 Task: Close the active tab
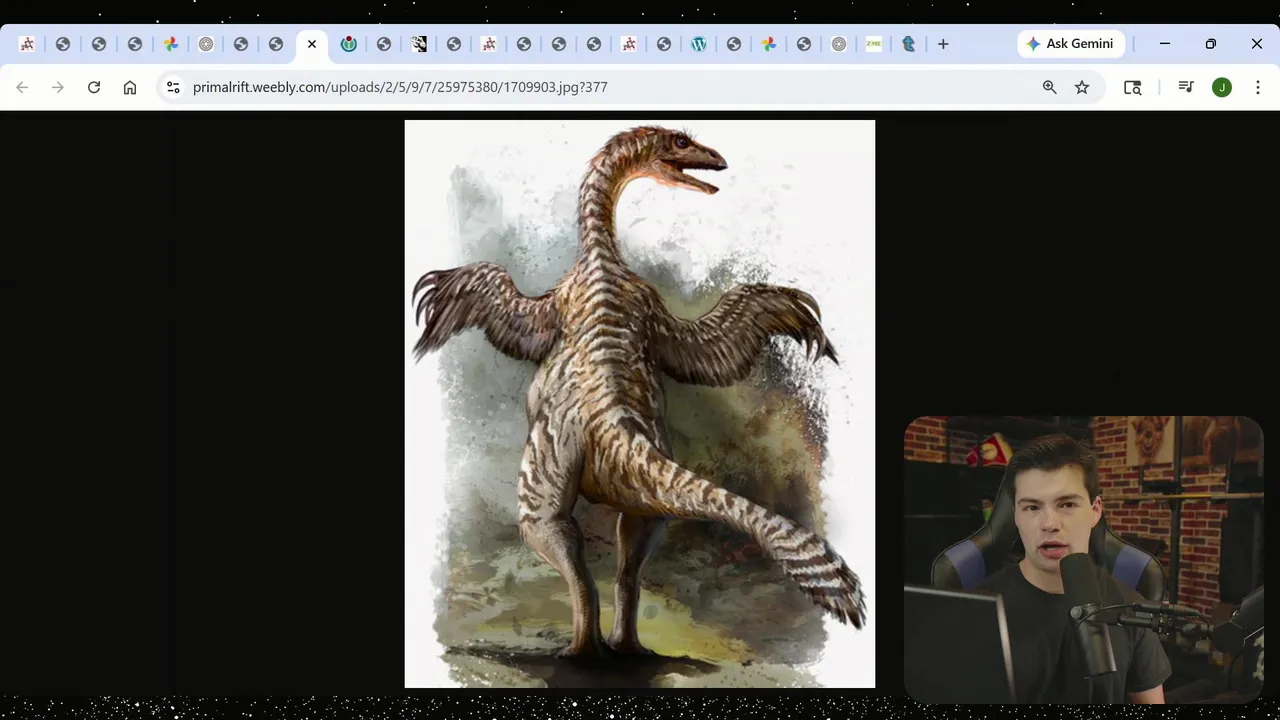[x=312, y=44]
